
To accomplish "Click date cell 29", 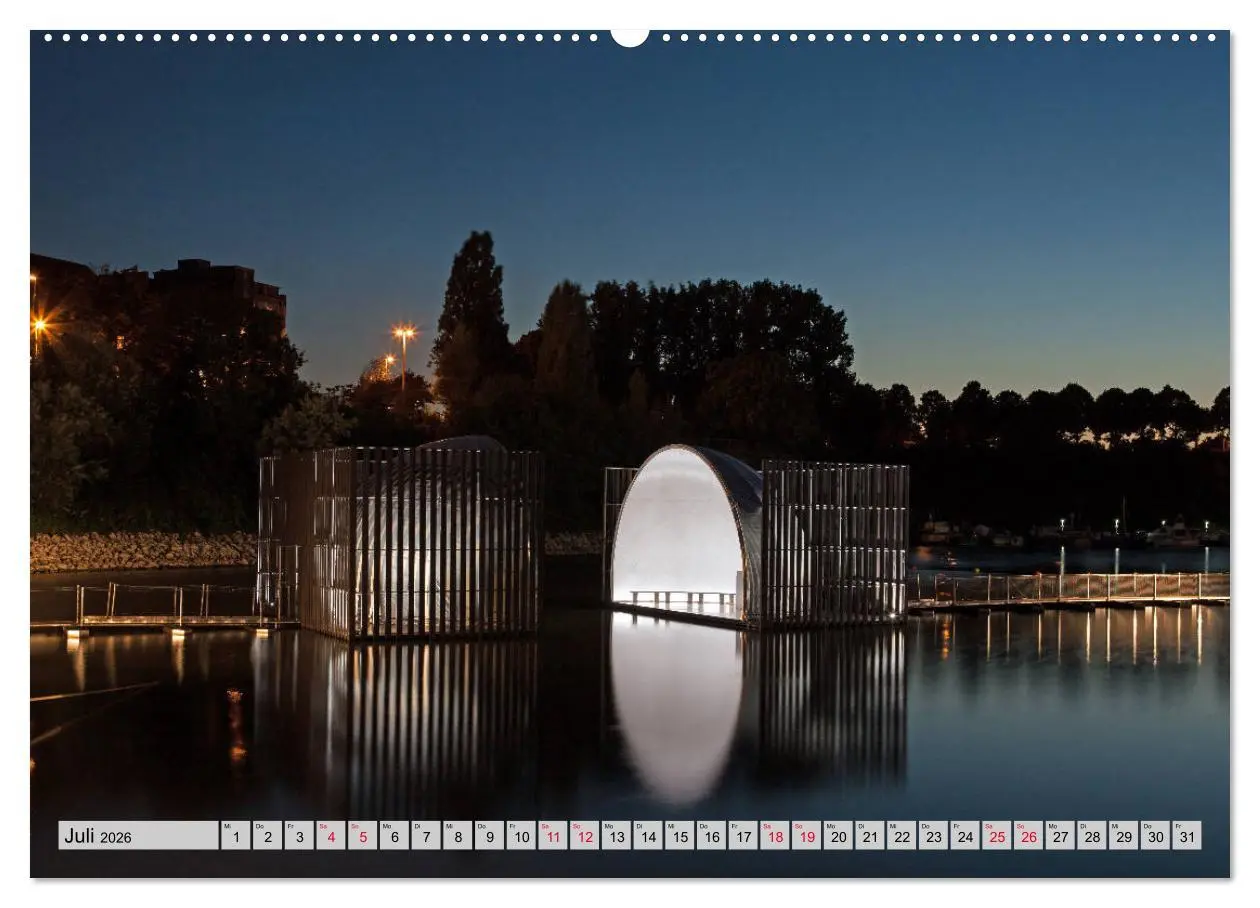I will pos(1123,836).
